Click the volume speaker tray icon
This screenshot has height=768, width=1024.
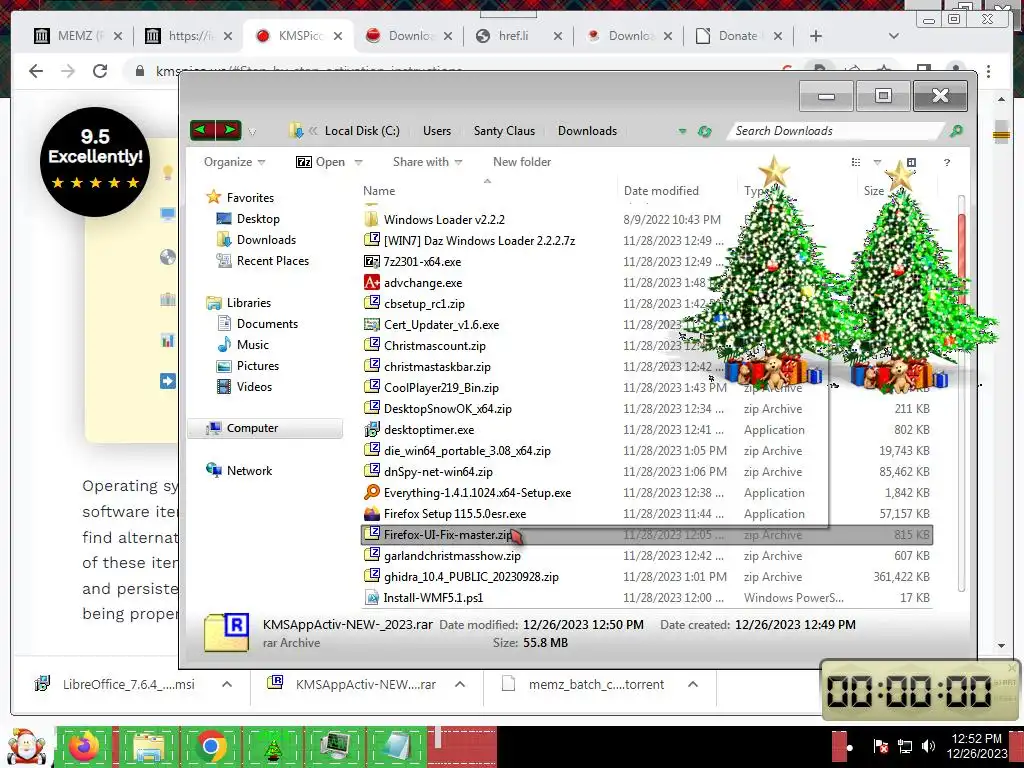pyautogui.click(x=928, y=746)
